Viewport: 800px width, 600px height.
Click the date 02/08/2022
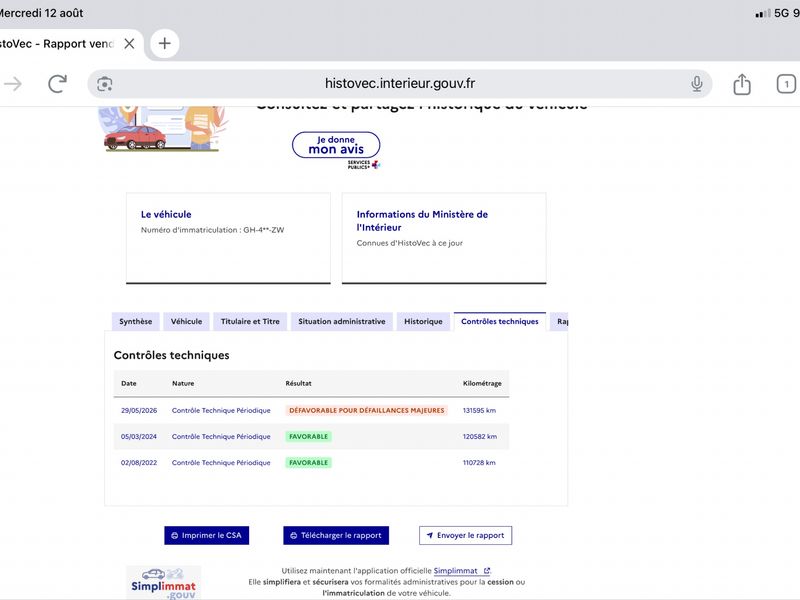(139, 463)
